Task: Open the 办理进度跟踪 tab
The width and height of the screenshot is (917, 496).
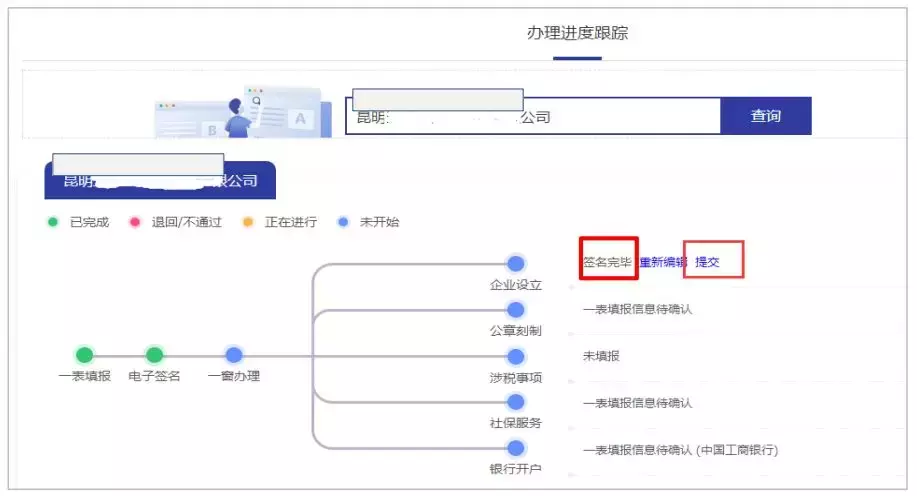Action: 577,33
